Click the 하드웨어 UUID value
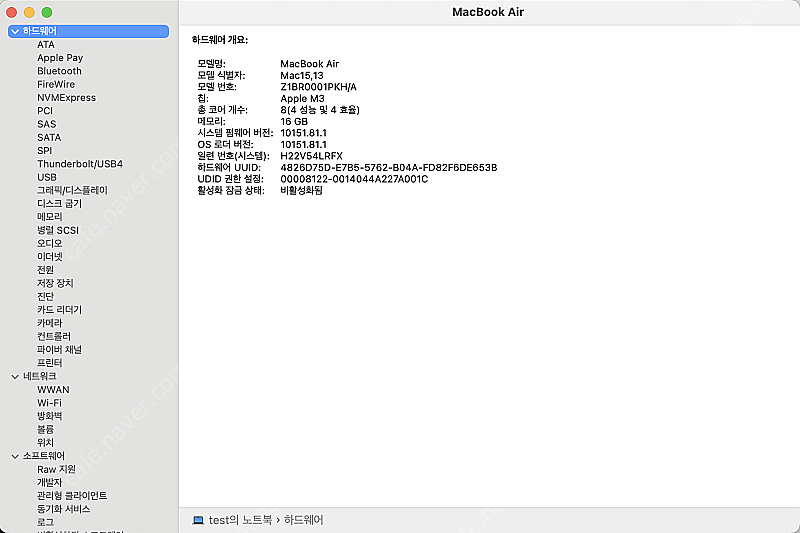 click(389, 168)
